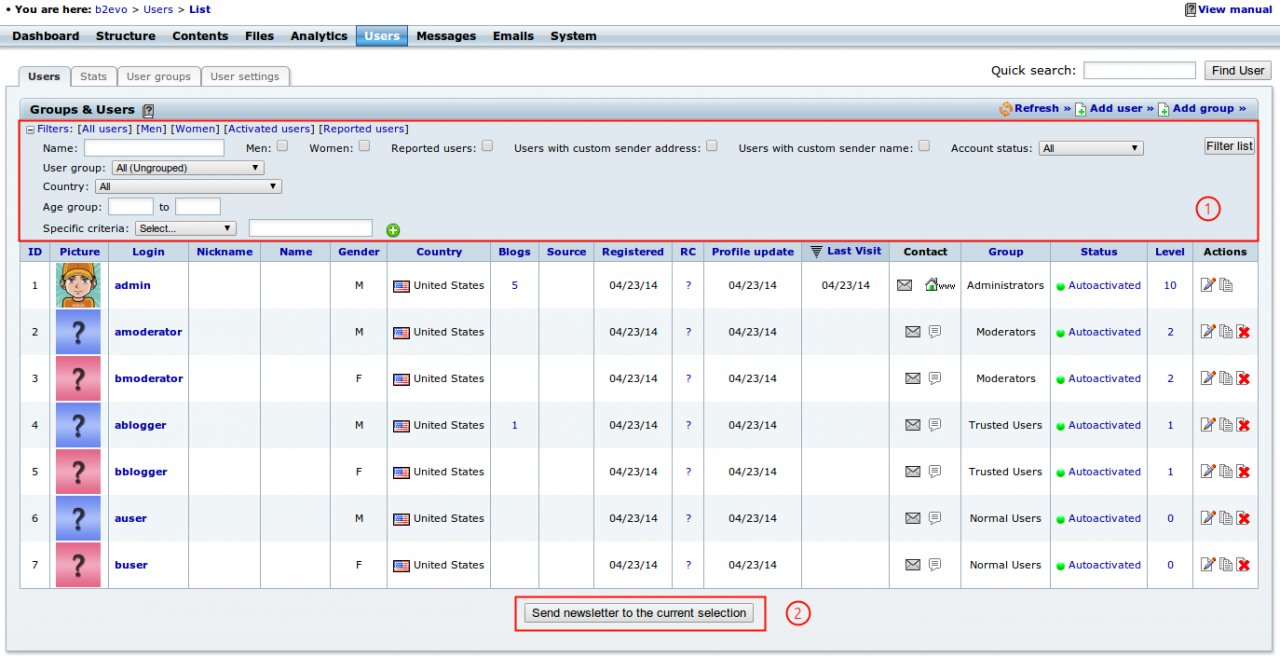
Task: Click admin's Blogs count 5
Action: point(514,285)
